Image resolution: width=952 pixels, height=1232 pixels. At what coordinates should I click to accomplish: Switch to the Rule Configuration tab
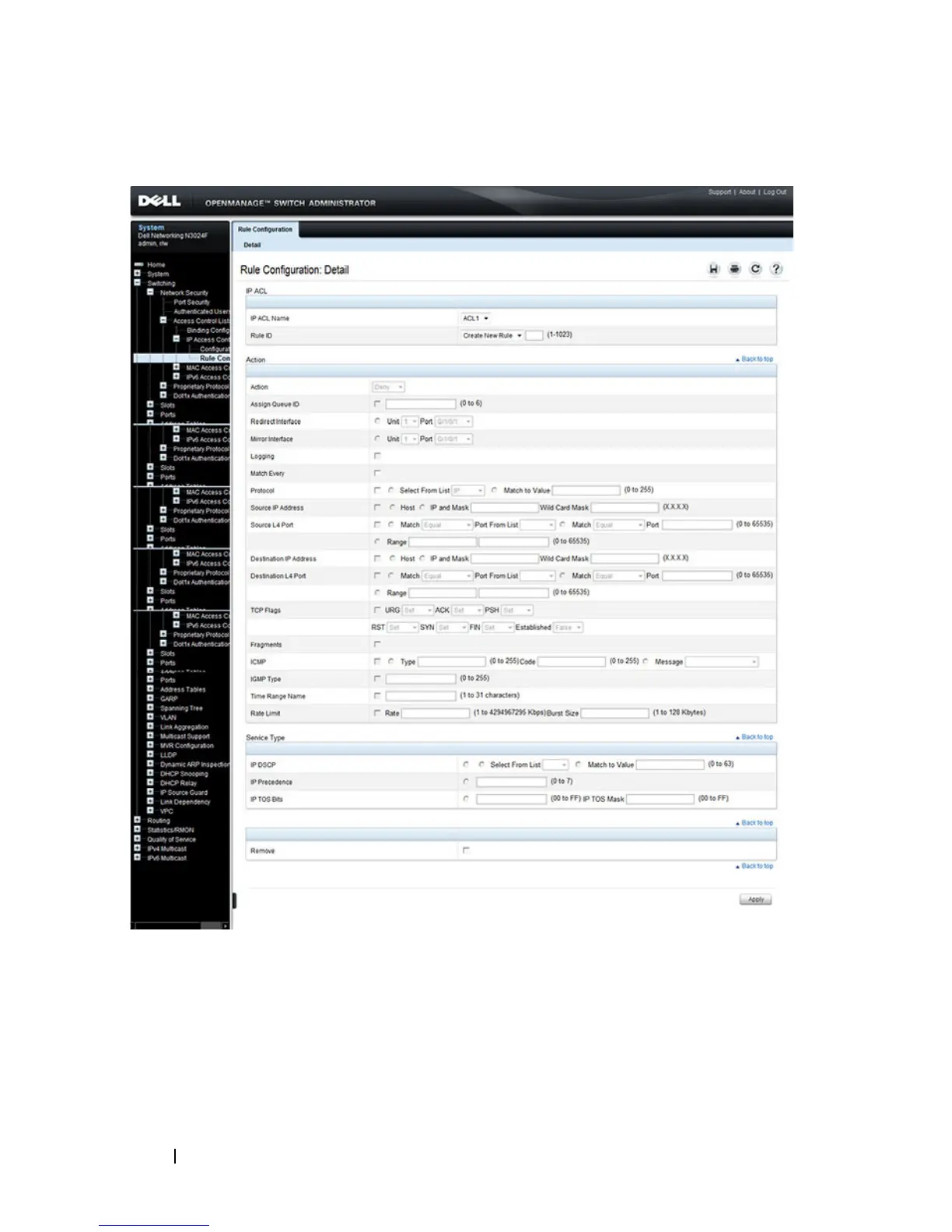[265, 229]
